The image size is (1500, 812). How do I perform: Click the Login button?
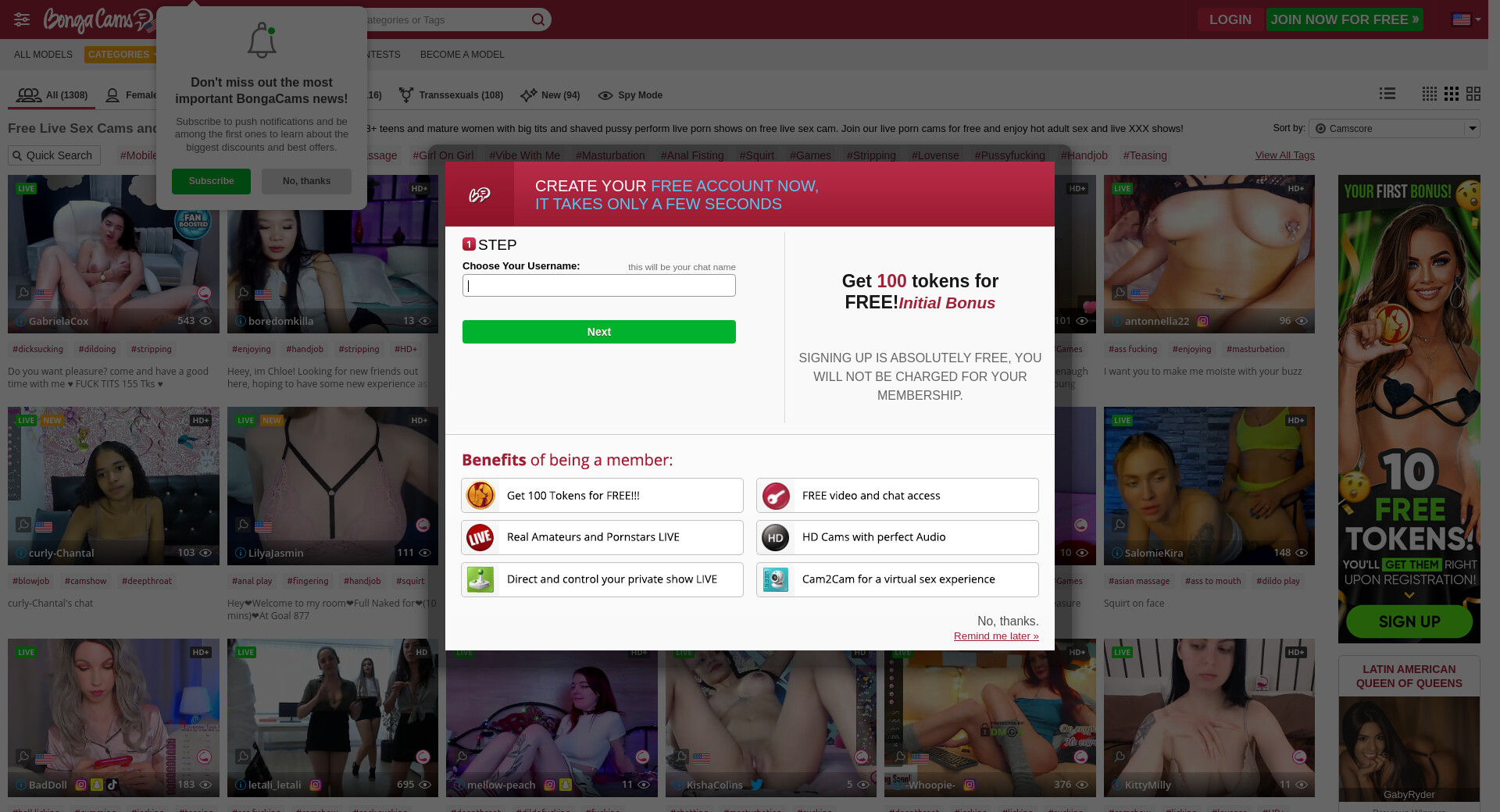pyautogui.click(x=1230, y=20)
